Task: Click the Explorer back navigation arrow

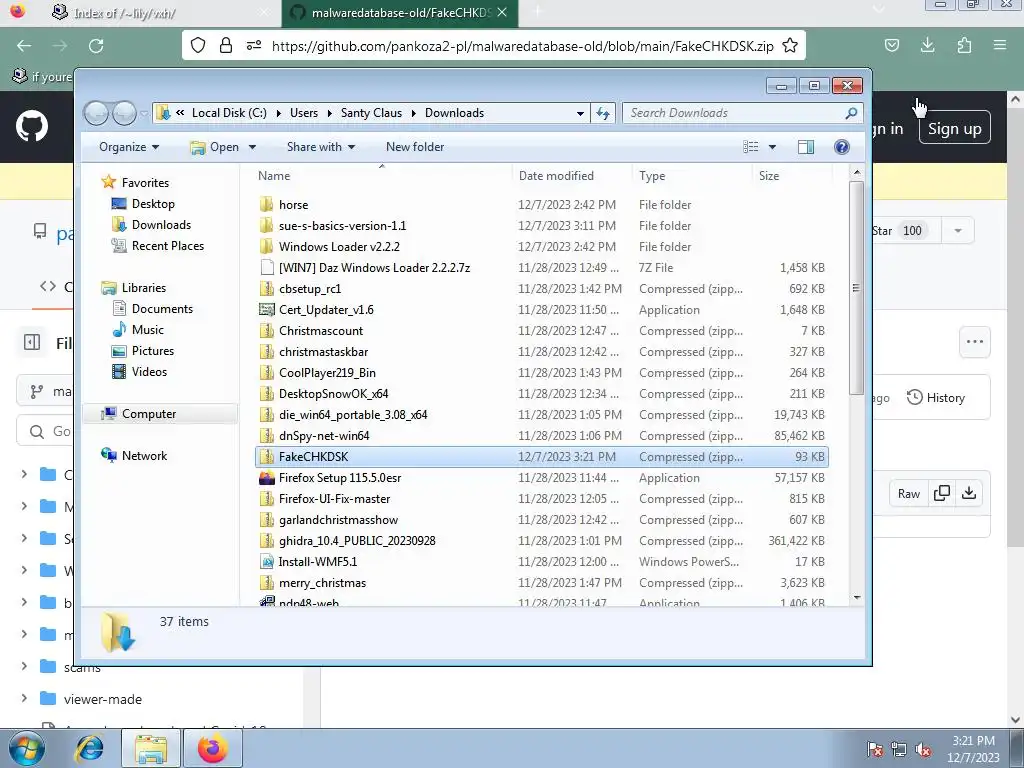Action: point(96,114)
